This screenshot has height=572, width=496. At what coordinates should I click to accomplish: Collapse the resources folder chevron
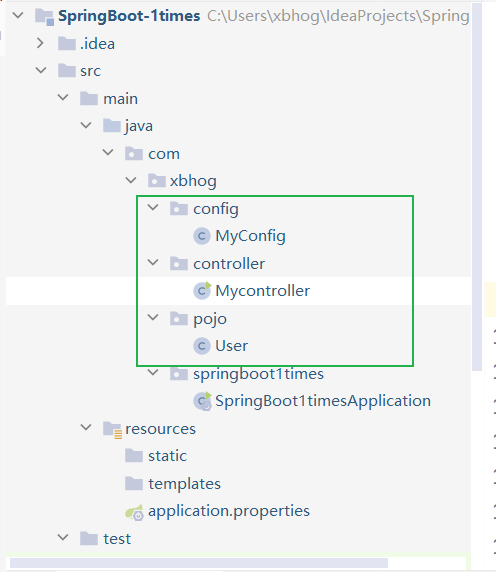pyautogui.click(x=86, y=427)
